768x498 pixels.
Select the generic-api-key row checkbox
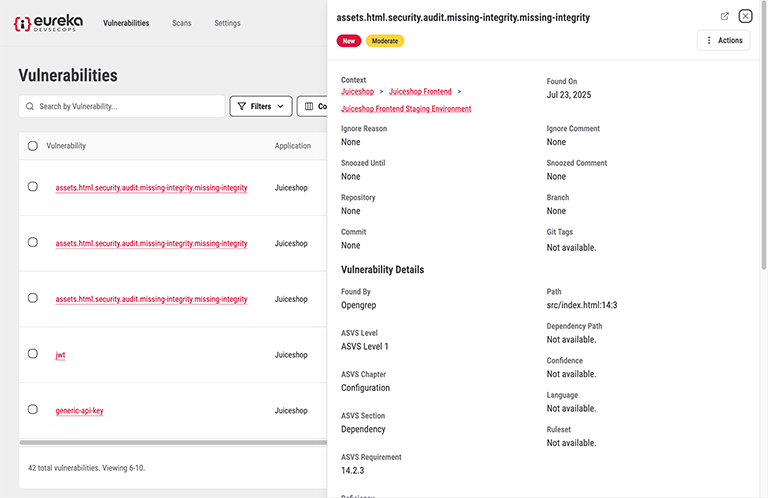33,410
